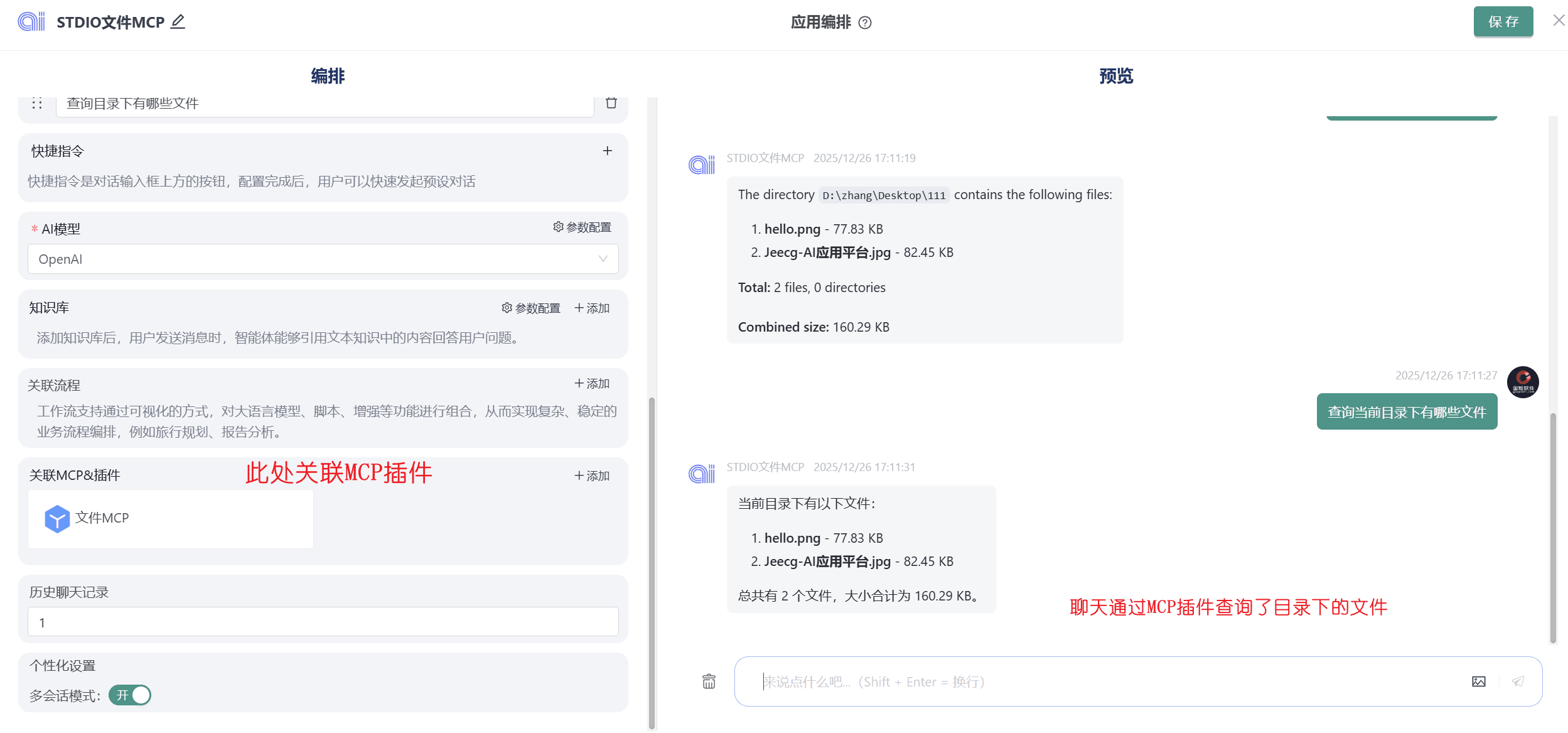Toggle 多会话模式 switch off
Image resolution: width=1568 pixels, height=733 pixels.
click(130, 695)
